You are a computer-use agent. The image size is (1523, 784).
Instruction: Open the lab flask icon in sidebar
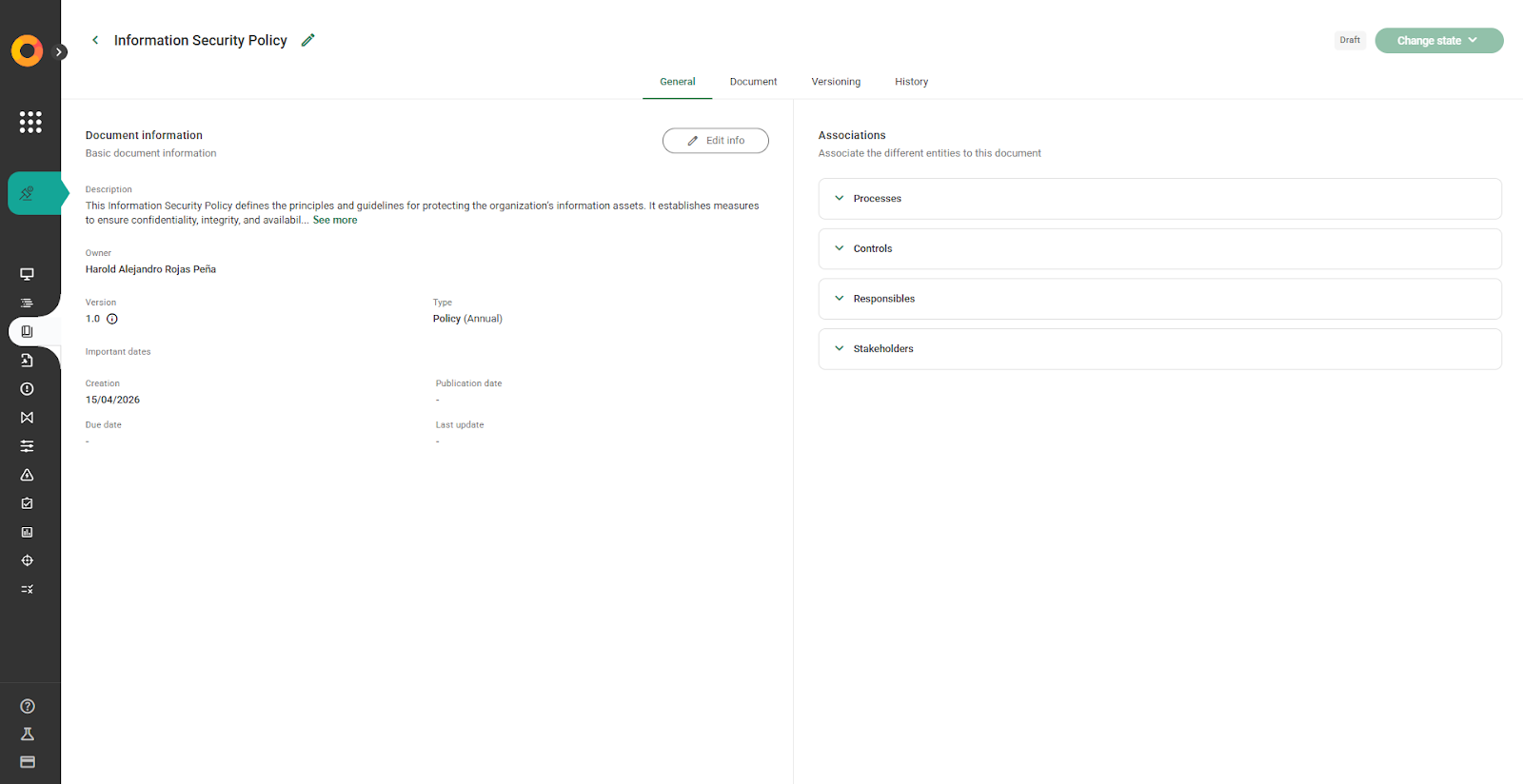coord(28,734)
